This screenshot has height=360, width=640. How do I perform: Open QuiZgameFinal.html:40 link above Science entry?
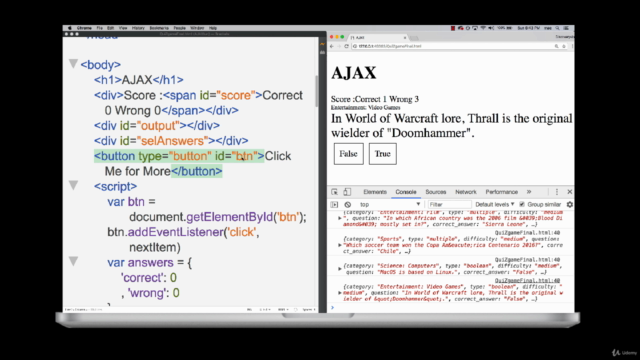point(527,260)
